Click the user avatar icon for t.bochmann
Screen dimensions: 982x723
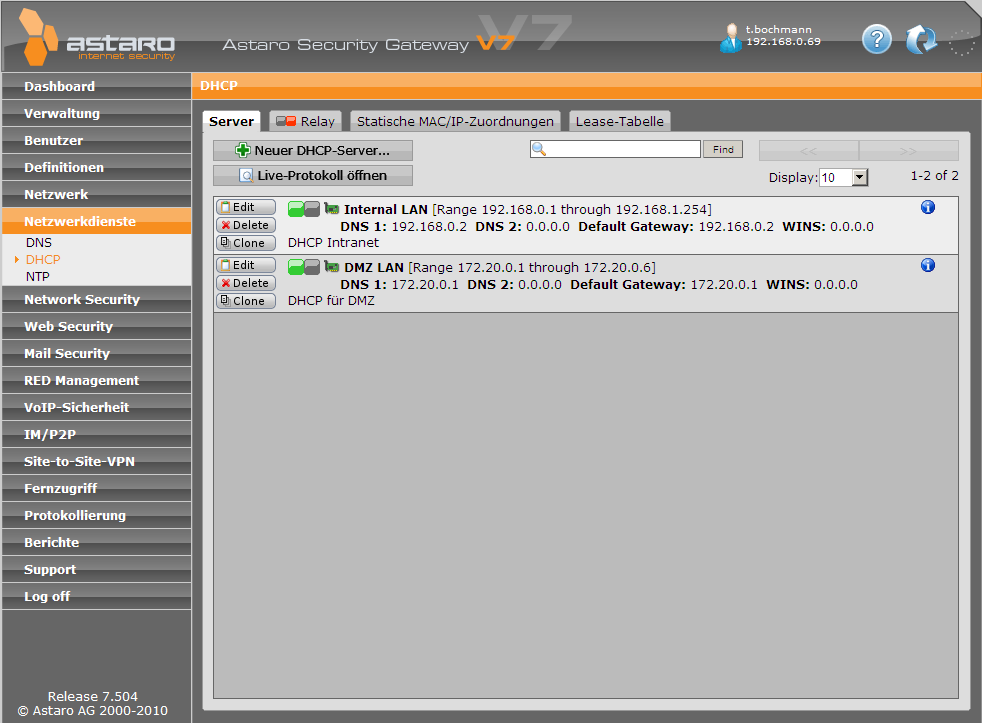pos(730,38)
